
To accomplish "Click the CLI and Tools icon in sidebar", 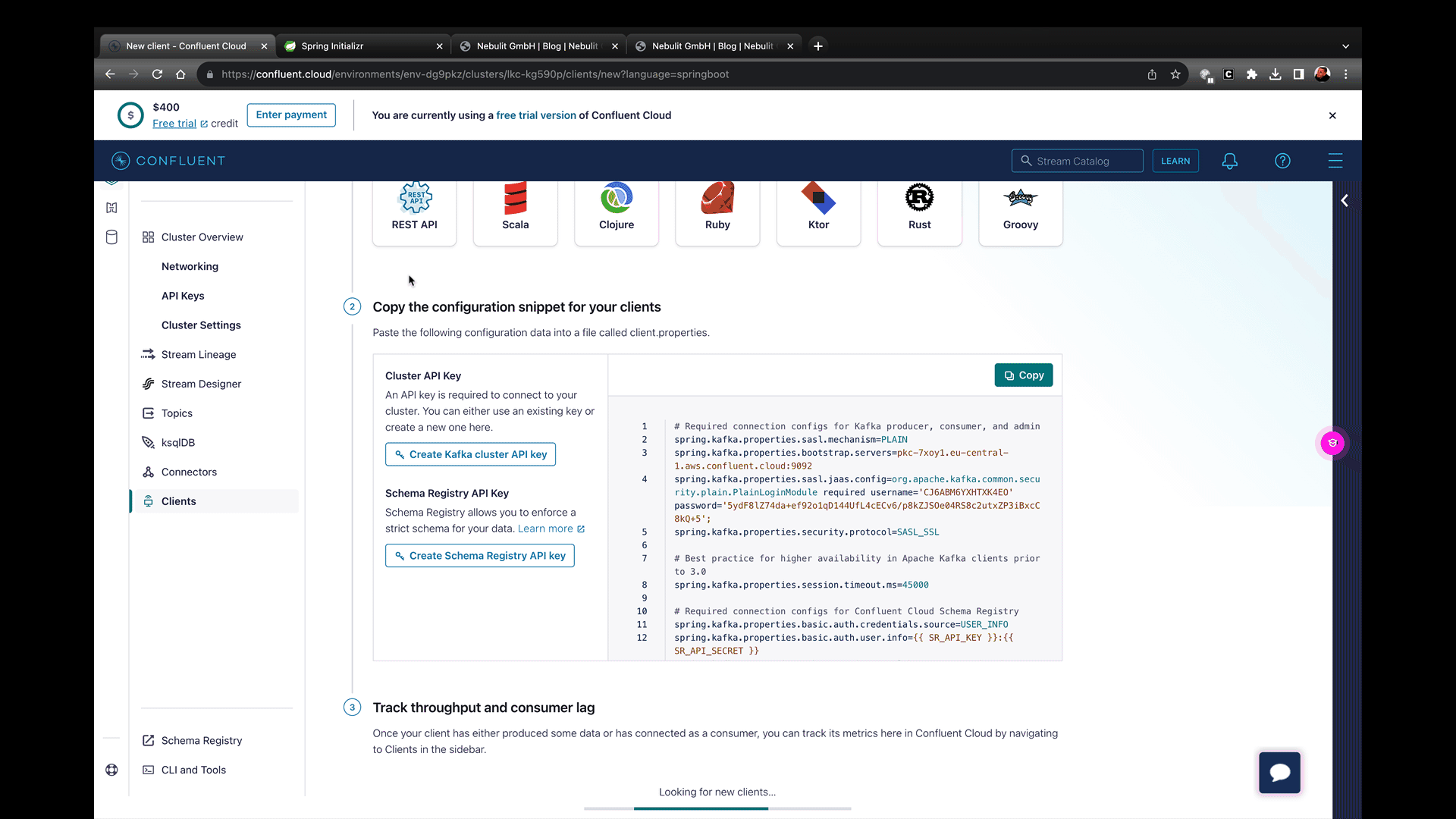I will click(x=148, y=770).
